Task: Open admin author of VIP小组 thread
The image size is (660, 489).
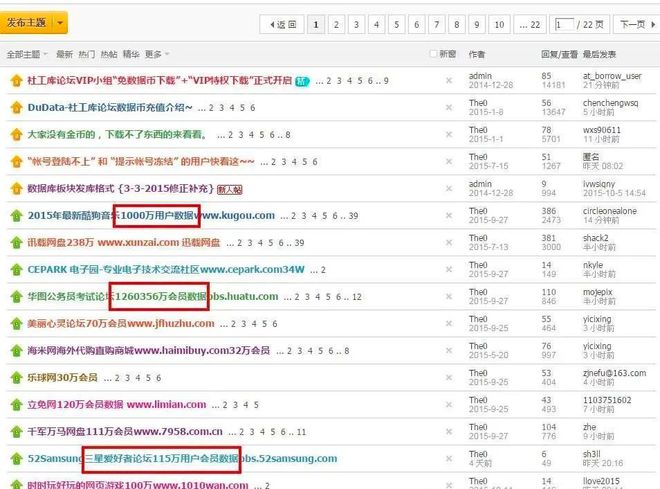Action: (x=480, y=76)
